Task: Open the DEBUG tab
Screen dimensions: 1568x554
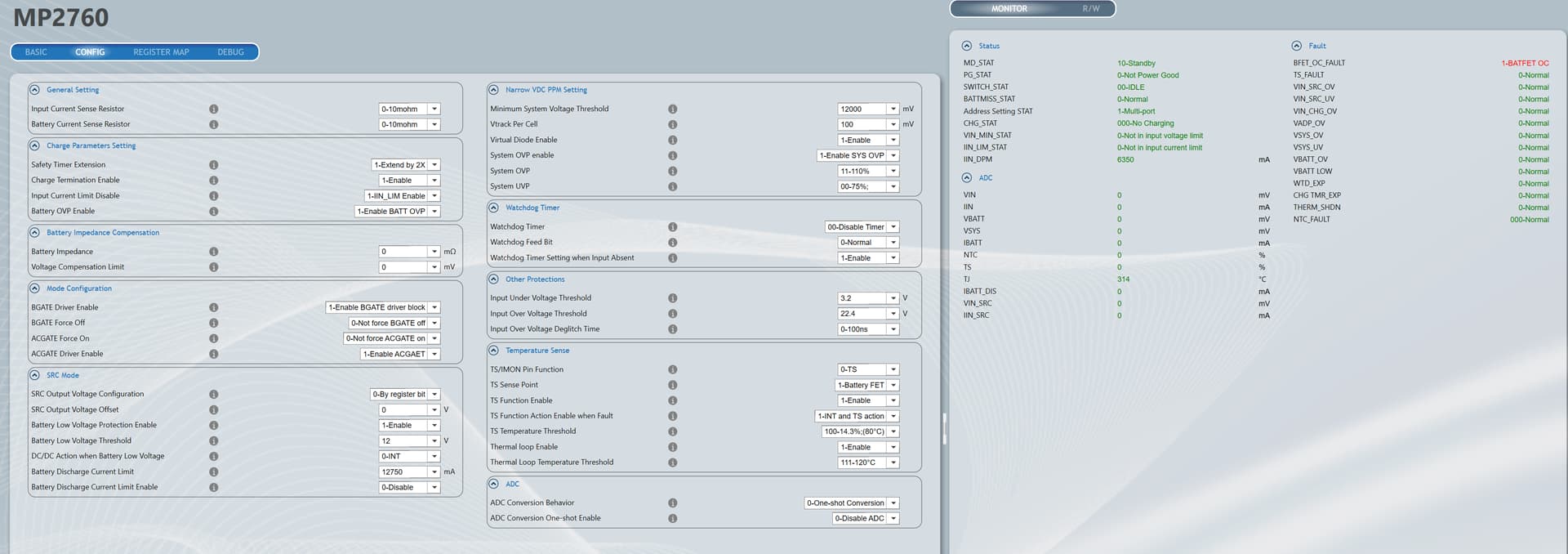Action: 230,52
